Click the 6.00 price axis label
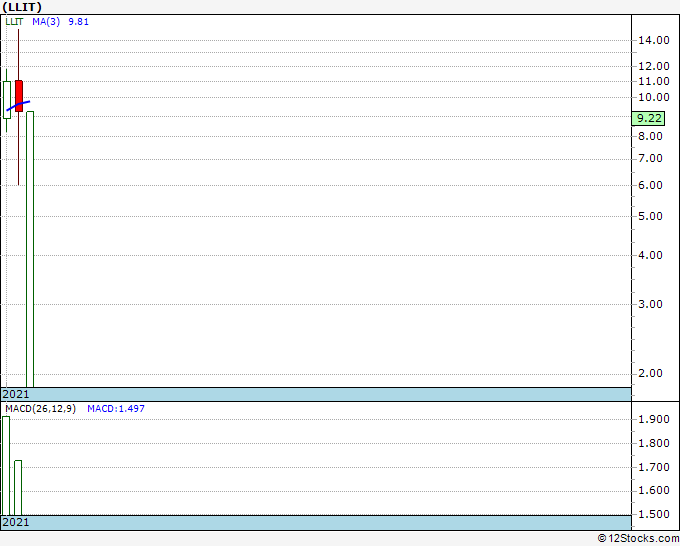Viewport: 680px width, 546px height. tap(650, 185)
